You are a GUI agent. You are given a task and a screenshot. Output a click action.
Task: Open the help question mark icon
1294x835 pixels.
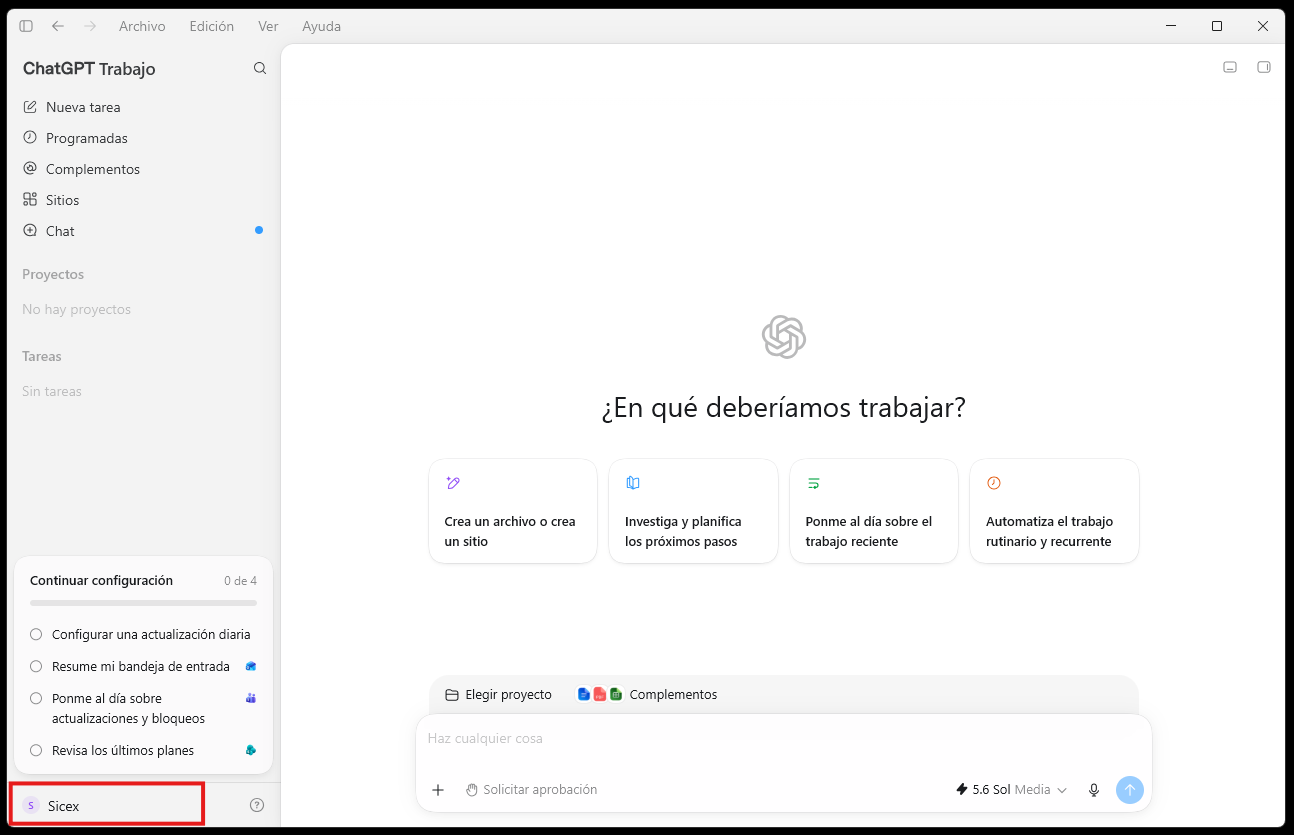click(x=257, y=805)
